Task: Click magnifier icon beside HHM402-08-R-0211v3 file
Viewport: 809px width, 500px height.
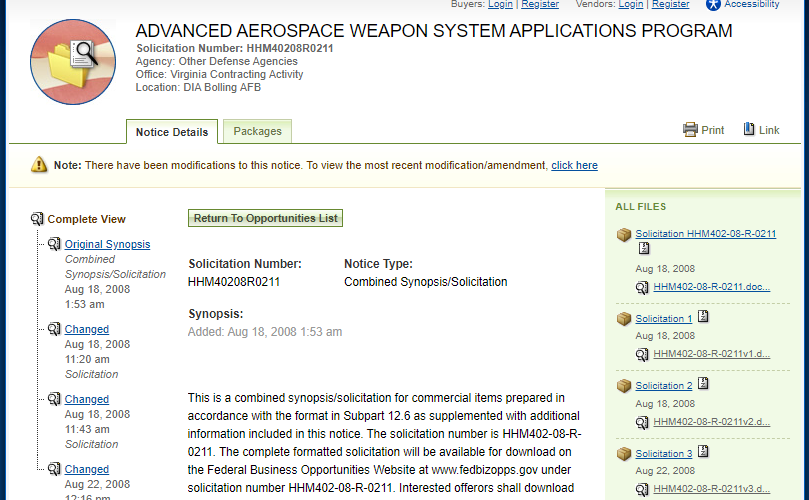Action: coord(642,489)
